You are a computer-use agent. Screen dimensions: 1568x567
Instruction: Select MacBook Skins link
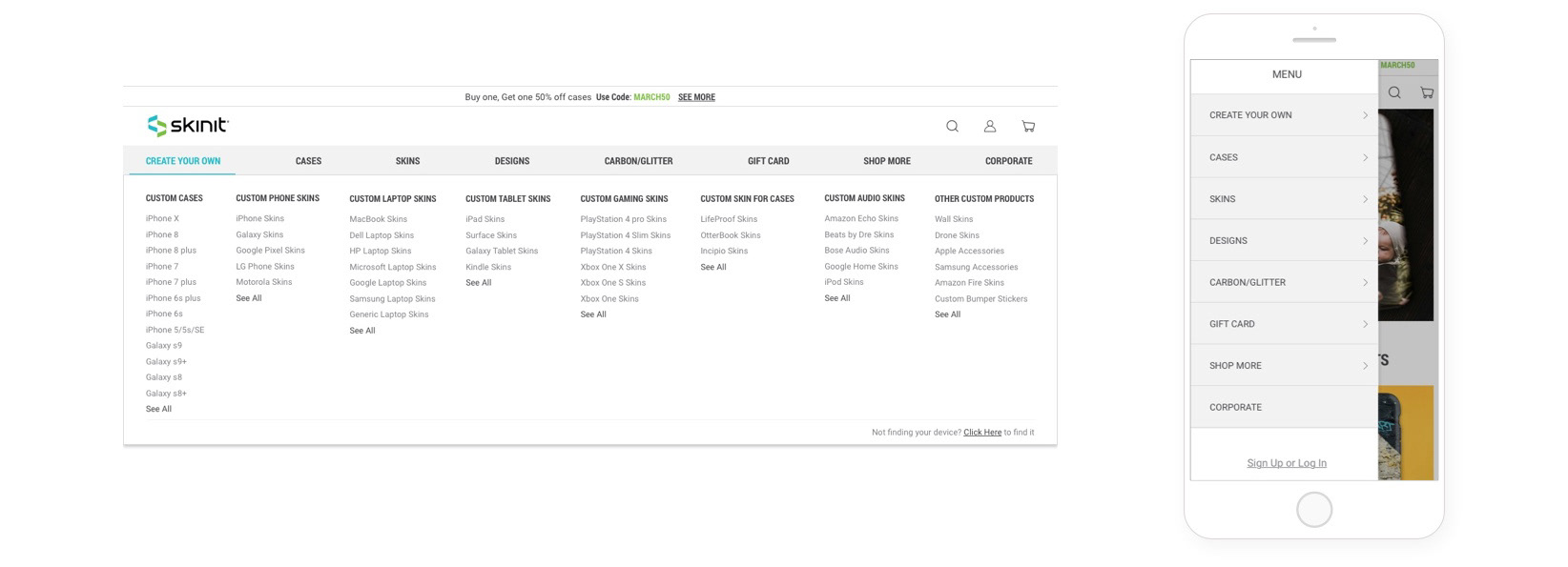click(x=379, y=219)
